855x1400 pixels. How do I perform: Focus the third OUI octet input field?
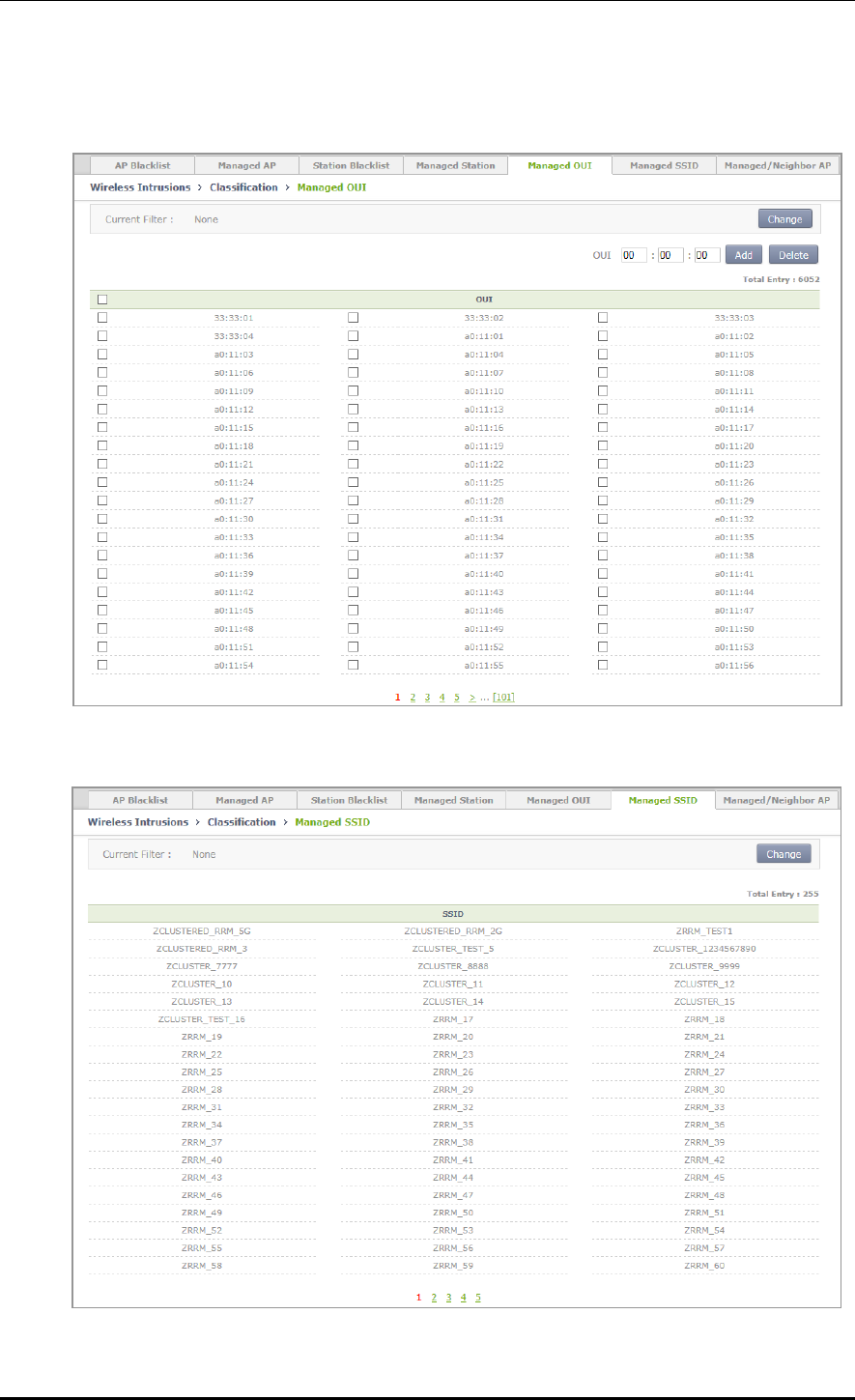[707, 255]
